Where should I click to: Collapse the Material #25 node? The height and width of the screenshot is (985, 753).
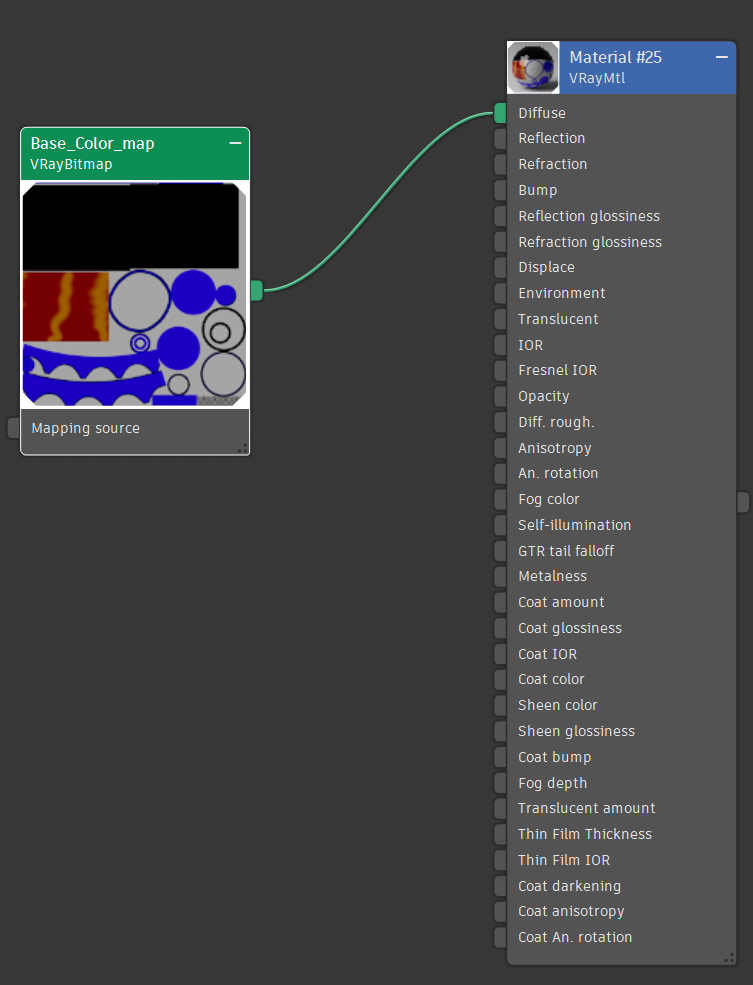(722, 58)
